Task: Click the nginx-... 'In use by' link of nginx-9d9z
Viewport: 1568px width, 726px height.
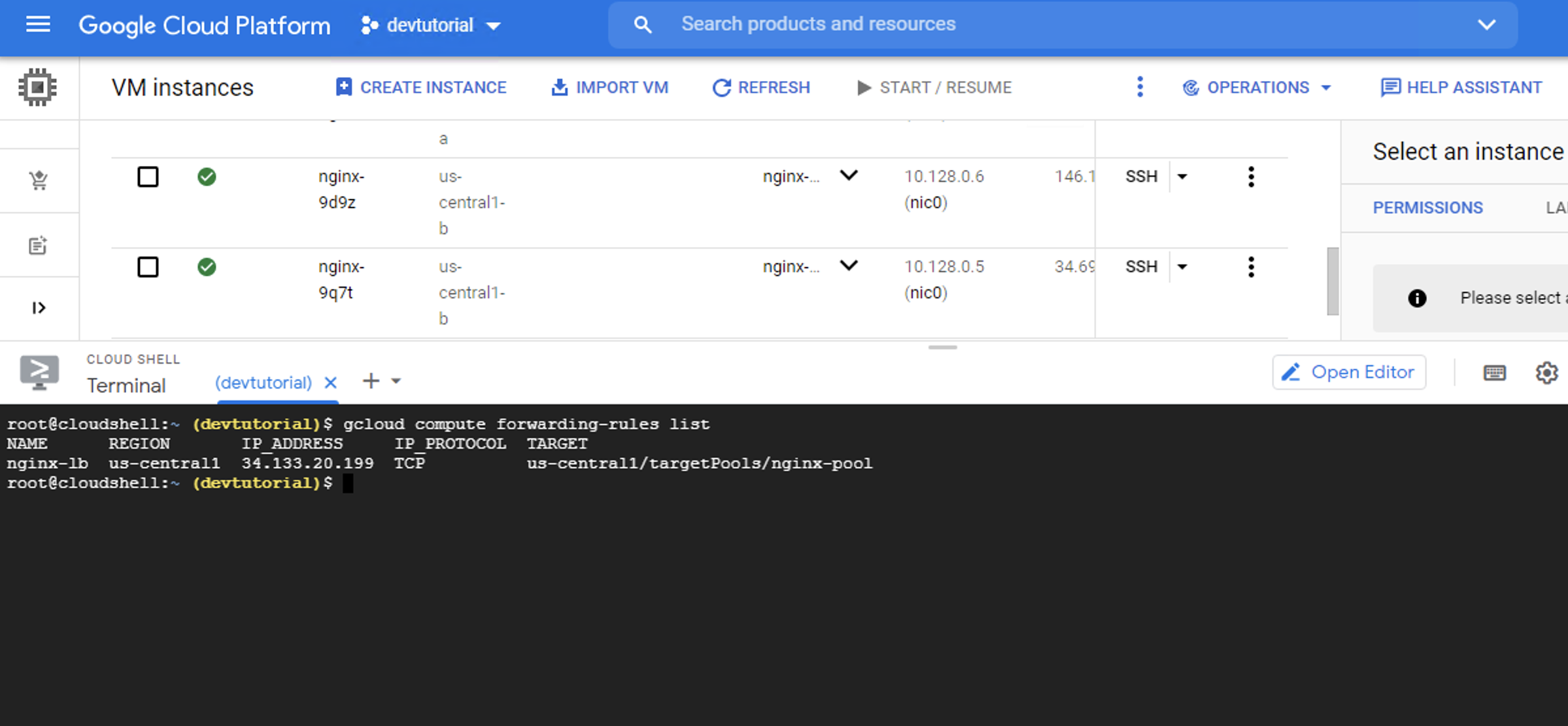Action: (x=791, y=177)
